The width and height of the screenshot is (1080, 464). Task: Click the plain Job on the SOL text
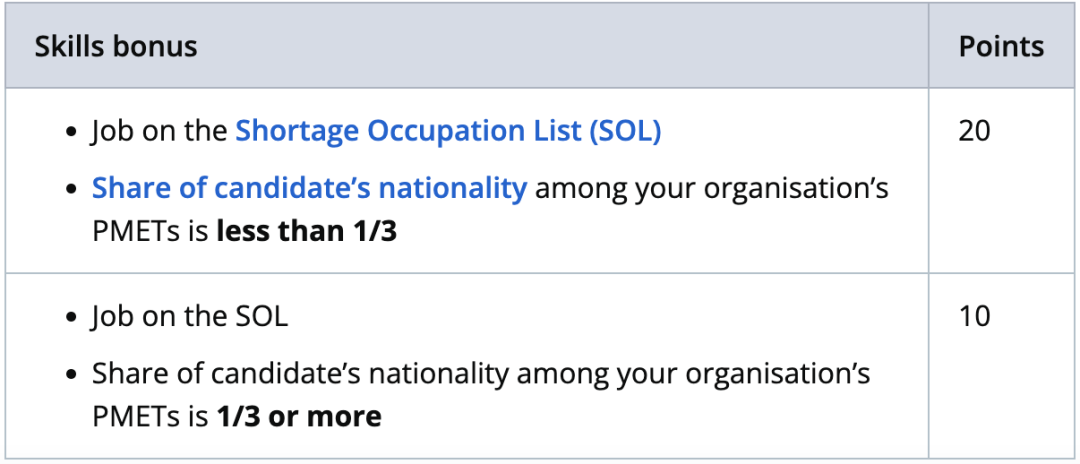point(190,317)
